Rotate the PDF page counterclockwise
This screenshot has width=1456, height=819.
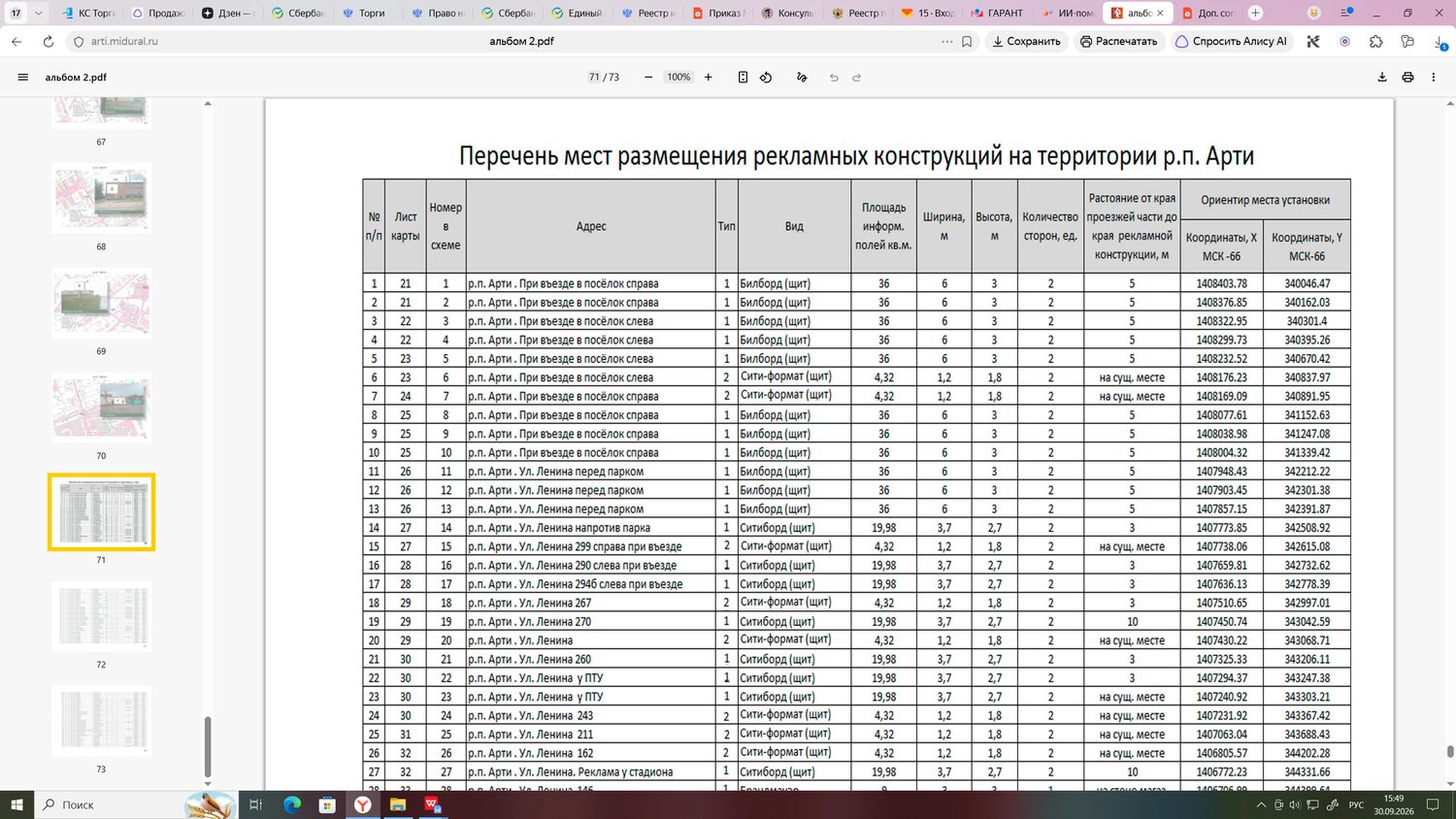tap(766, 78)
